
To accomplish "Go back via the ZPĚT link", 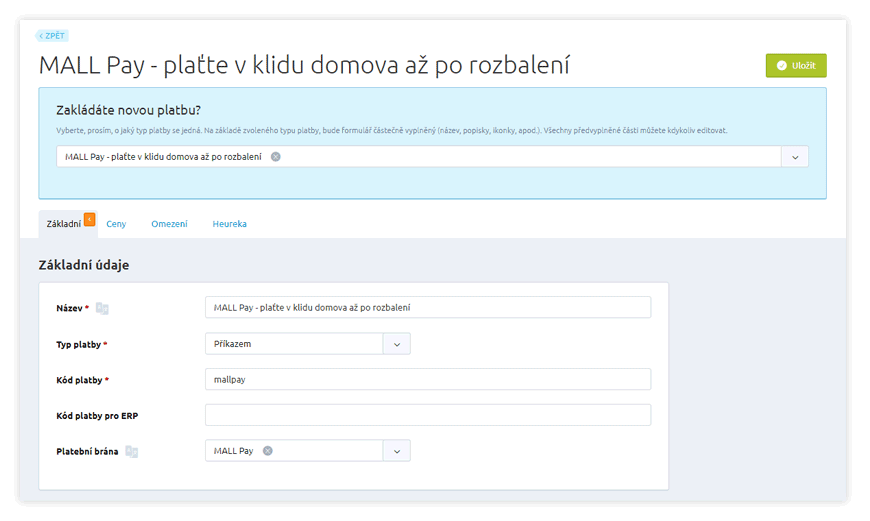I will 52,36.
